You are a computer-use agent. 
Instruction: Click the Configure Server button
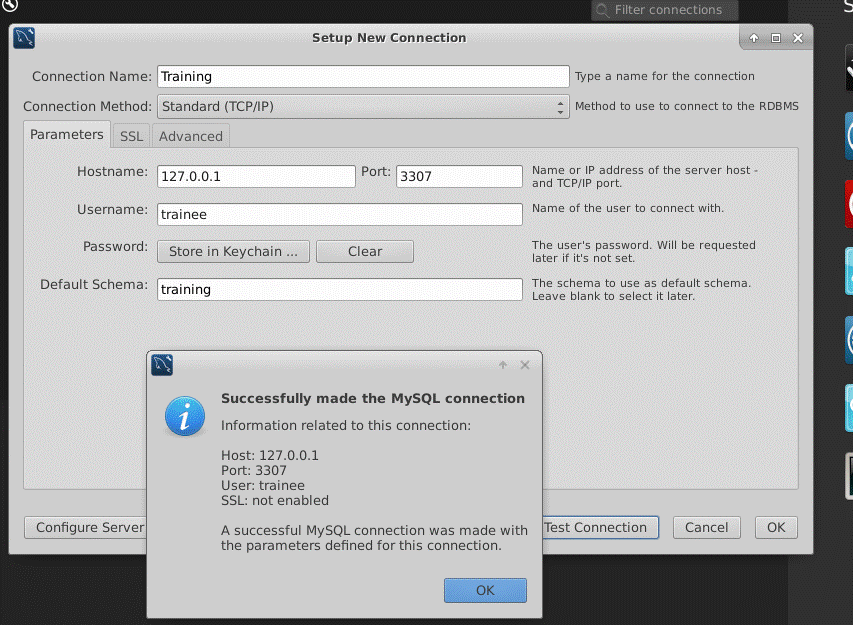click(85, 528)
